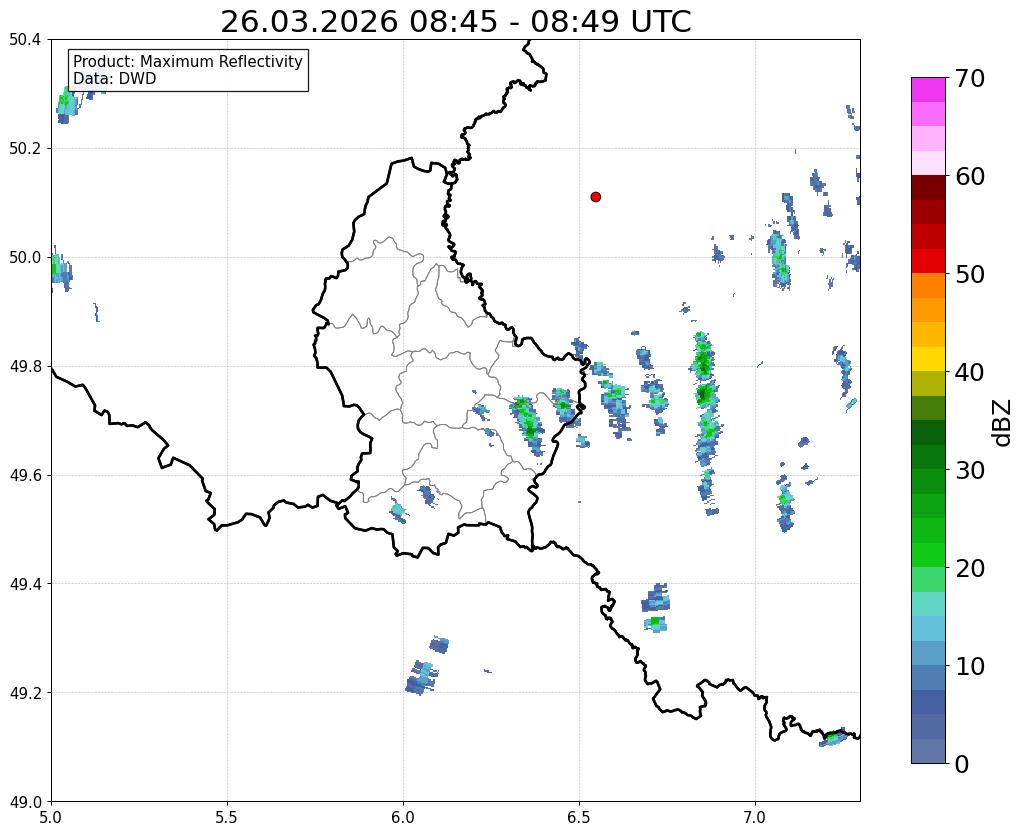Click the colorbar label 50
The height and width of the screenshot is (834, 1023).
[x=970, y=274]
